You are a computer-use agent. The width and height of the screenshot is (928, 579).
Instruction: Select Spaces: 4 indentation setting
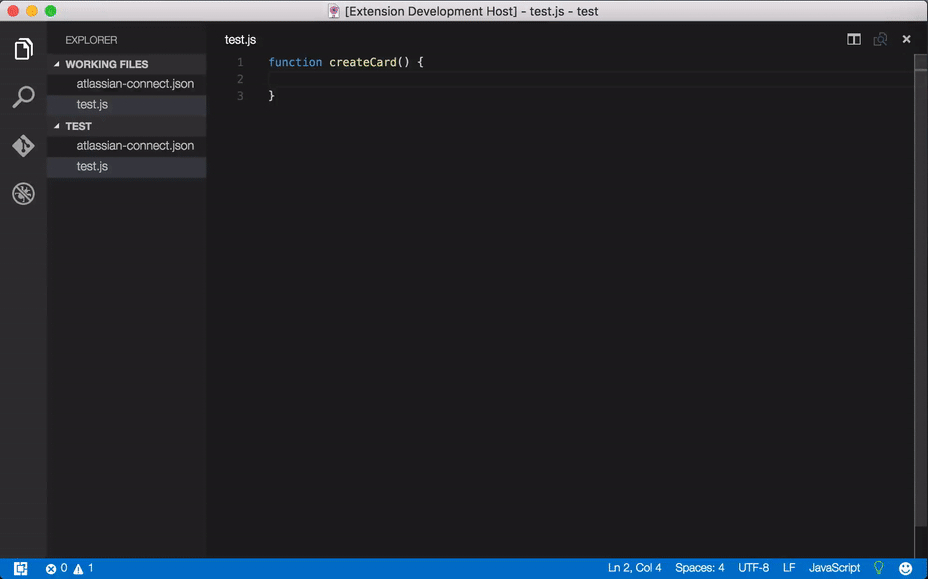[x=699, y=568]
